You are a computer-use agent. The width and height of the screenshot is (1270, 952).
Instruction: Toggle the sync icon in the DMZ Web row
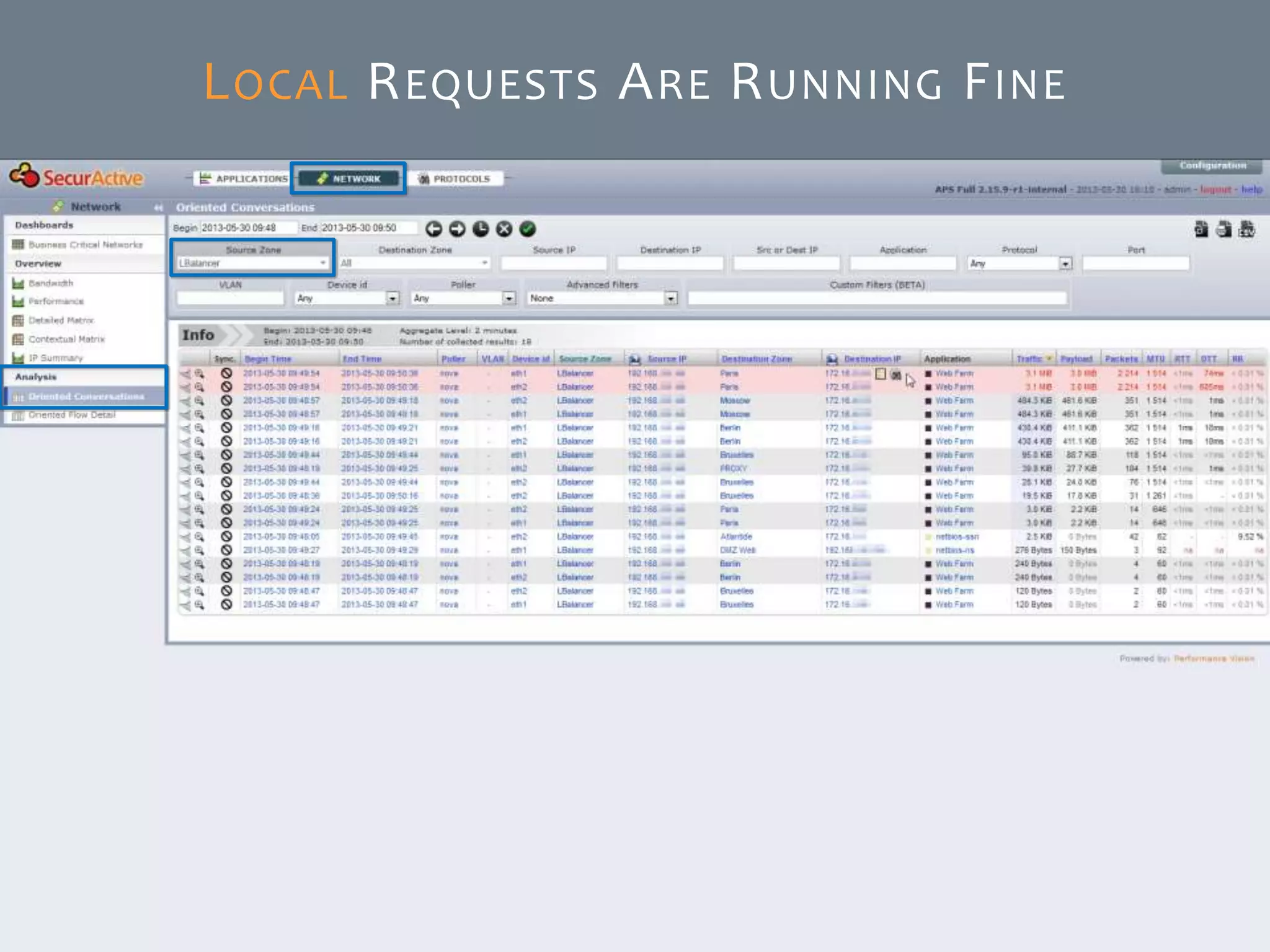[x=226, y=550]
